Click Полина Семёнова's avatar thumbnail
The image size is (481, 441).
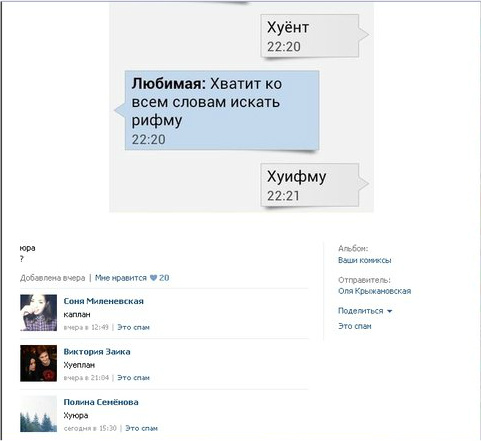[x=38, y=414]
